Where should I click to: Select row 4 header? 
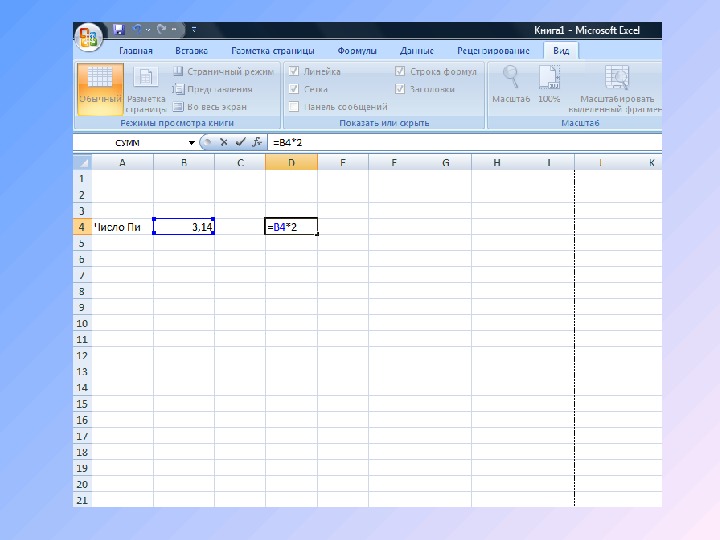click(82, 227)
